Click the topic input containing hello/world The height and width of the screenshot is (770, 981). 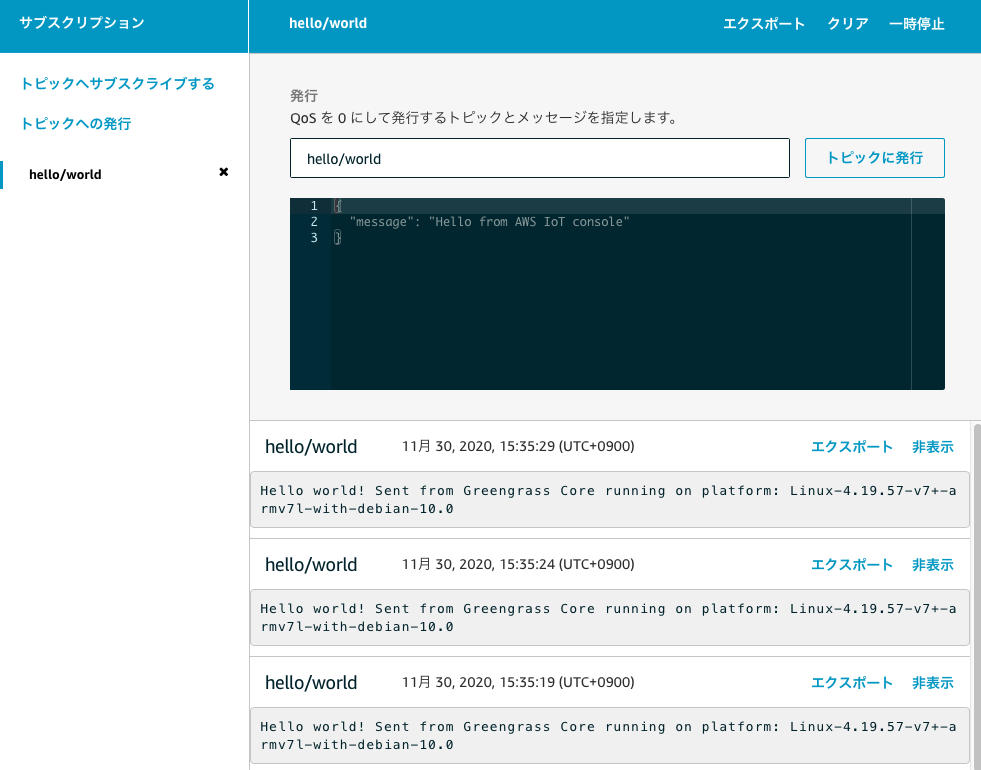[x=540, y=157]
